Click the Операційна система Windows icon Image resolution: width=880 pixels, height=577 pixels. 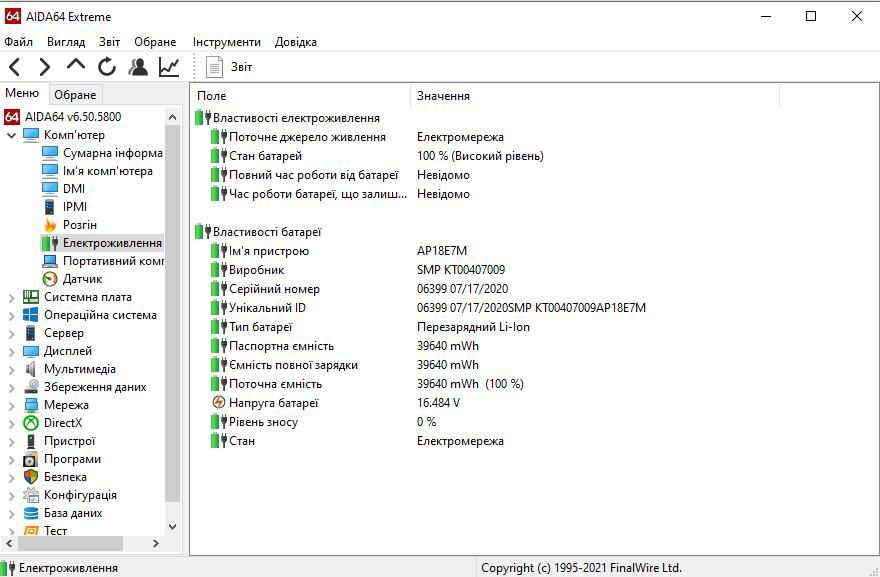coord(30,314)
